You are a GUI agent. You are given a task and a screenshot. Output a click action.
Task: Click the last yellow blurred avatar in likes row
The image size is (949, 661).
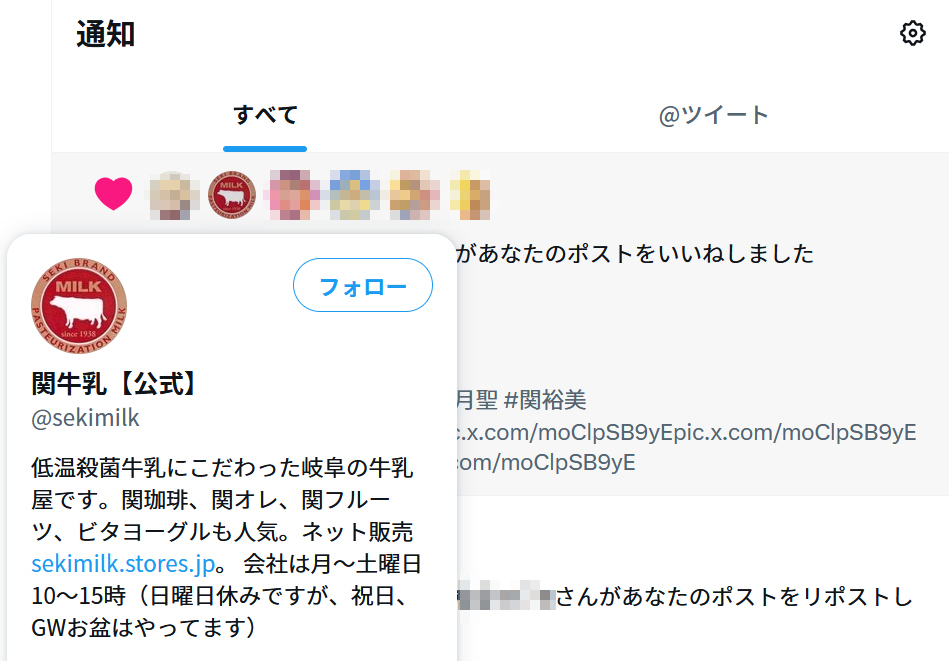tap(470, 195)
